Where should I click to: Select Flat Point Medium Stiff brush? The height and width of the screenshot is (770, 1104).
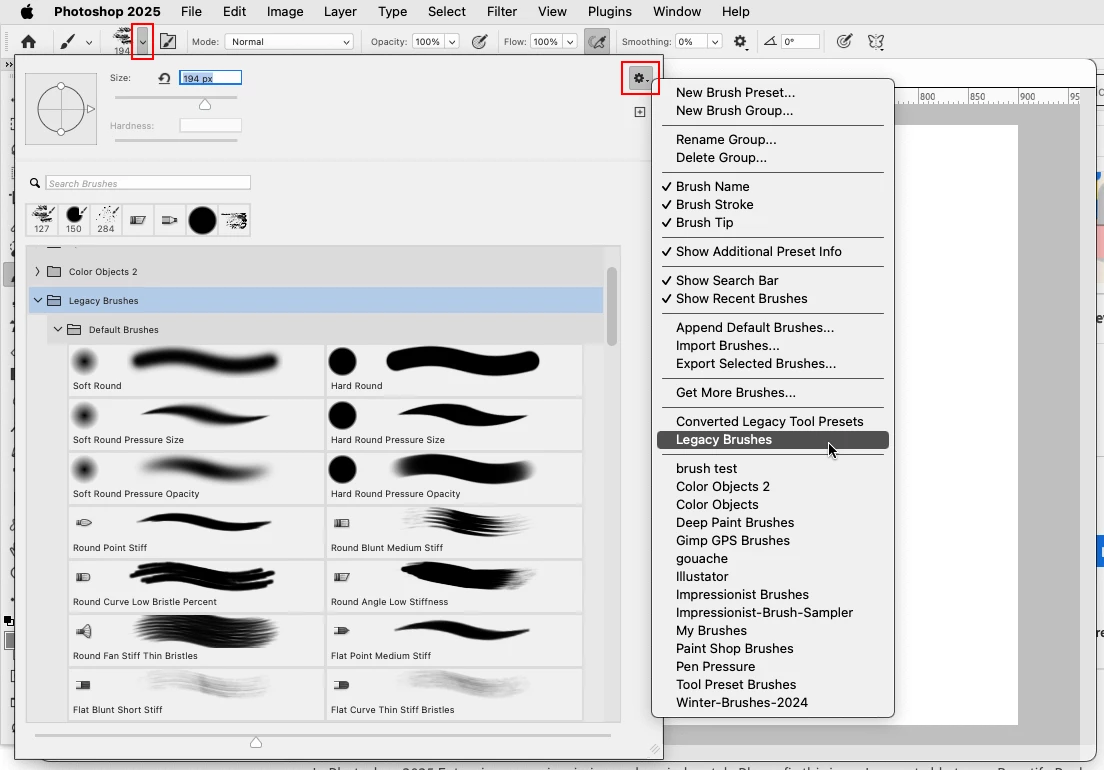point(455,640)
